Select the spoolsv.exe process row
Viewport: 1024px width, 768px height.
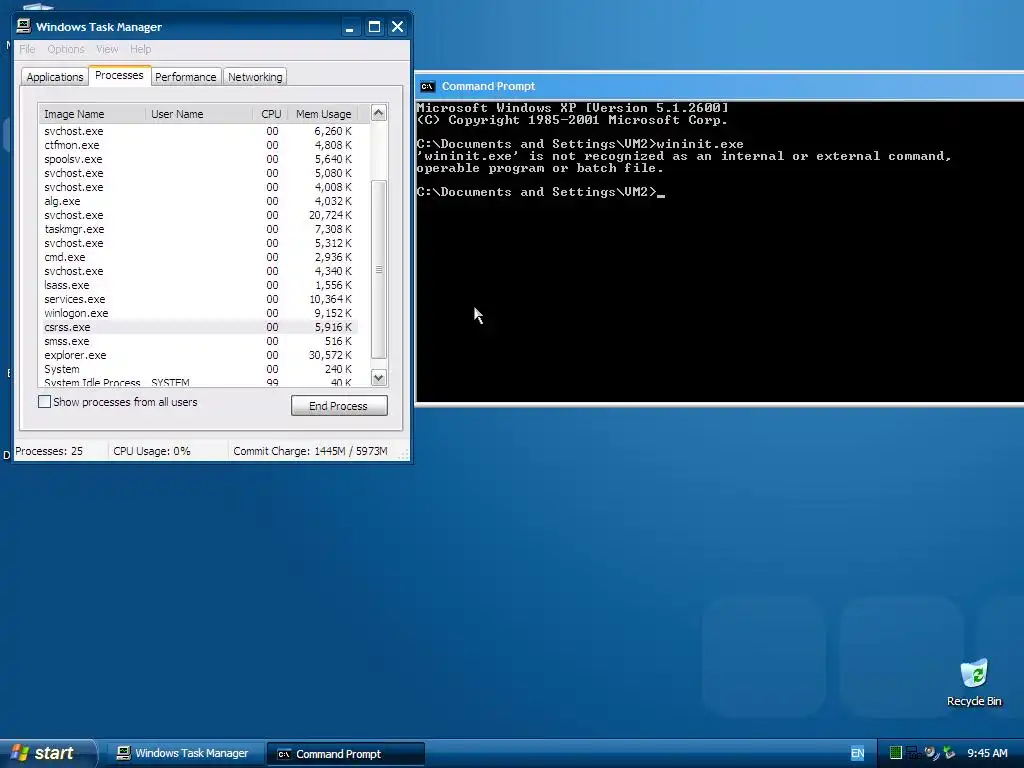tap(199, 159)
